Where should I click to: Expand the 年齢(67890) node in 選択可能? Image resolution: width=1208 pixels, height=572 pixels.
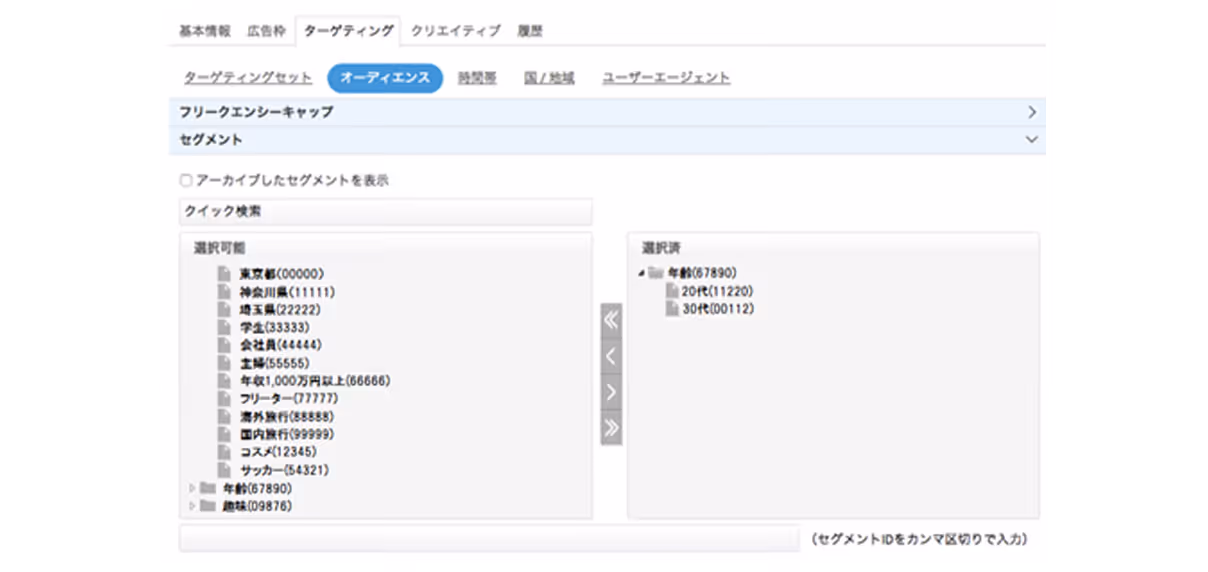192,488
